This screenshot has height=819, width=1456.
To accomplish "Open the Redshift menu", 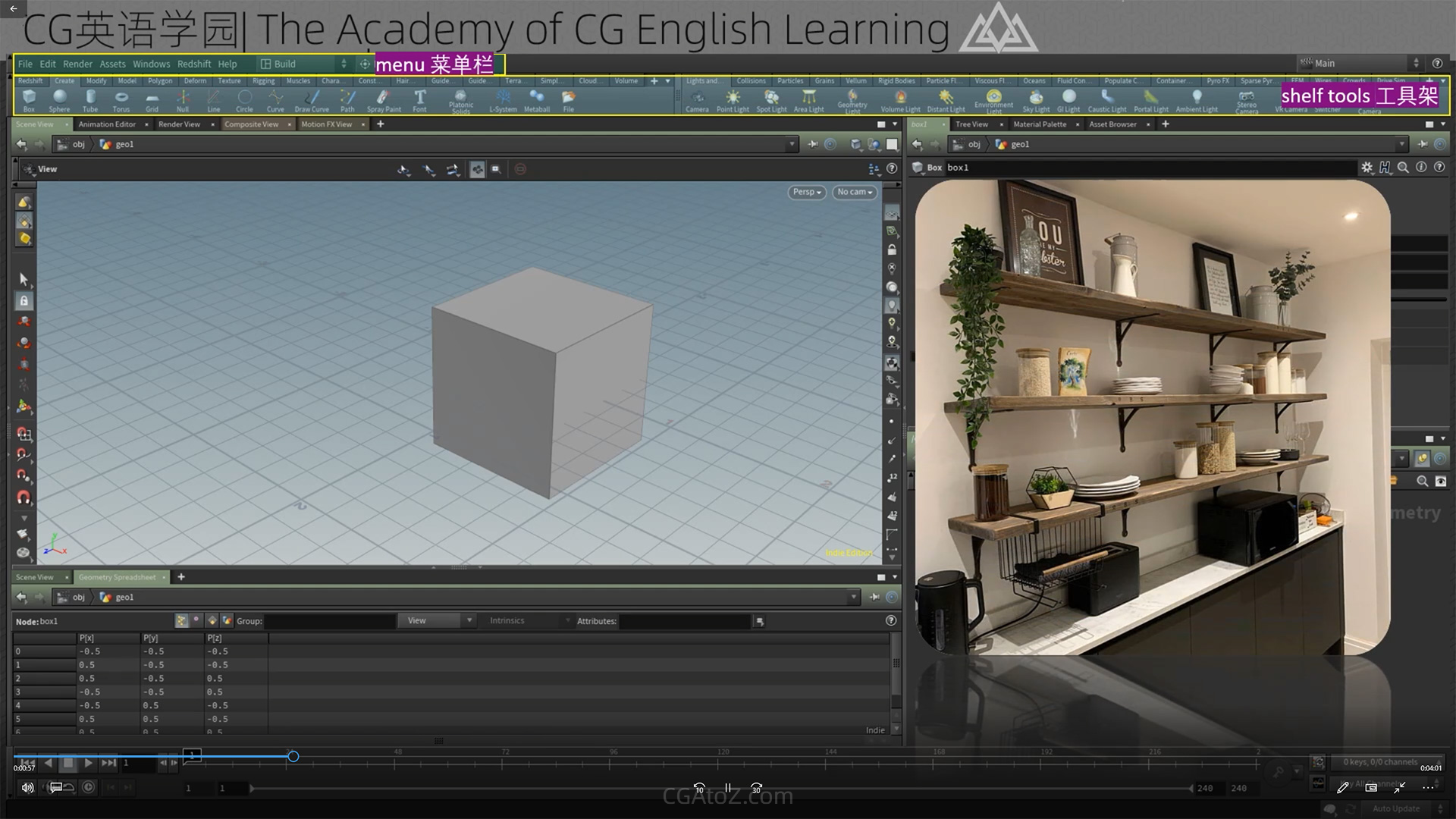I will [194, 64].
